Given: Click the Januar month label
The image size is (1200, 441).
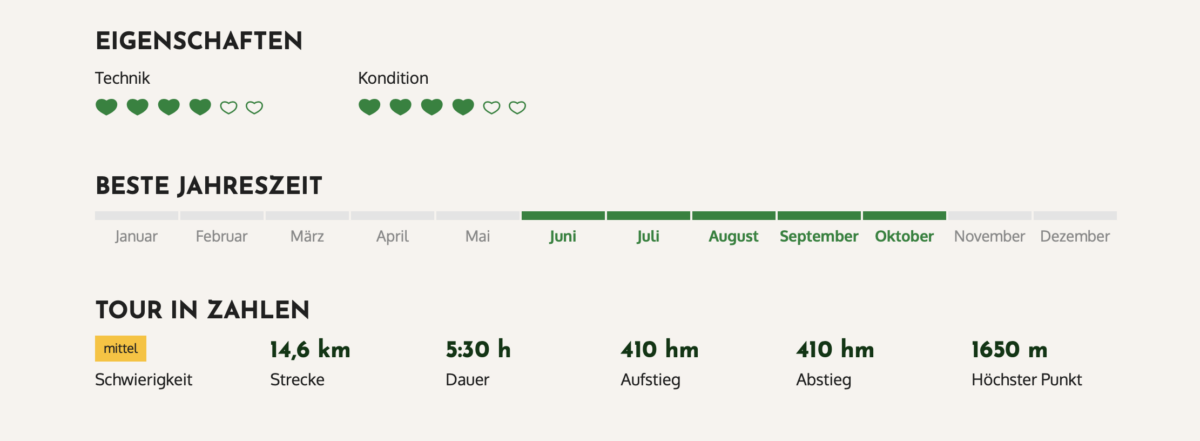Looking at the screenshot, I should [137, 237].
